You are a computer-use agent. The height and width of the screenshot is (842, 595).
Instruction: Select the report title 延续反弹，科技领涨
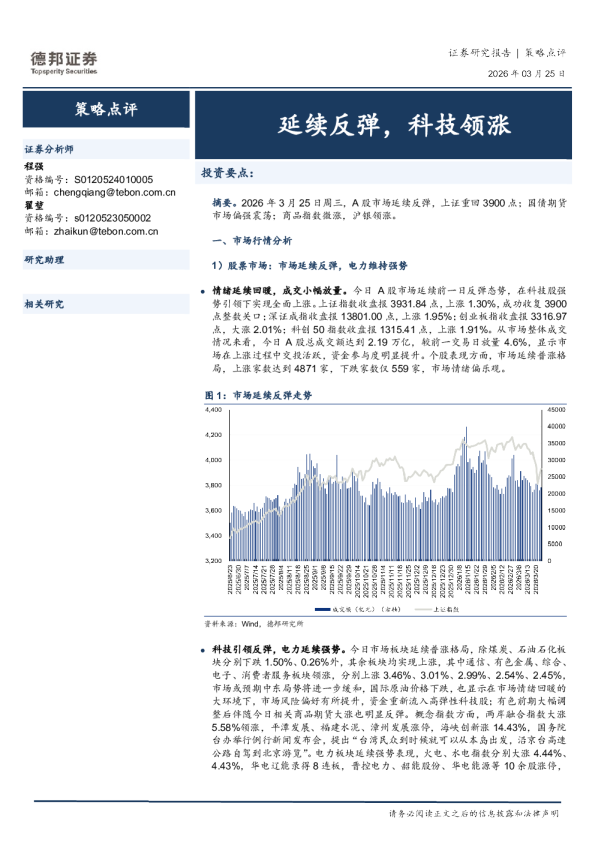click(x=394, y=125)
